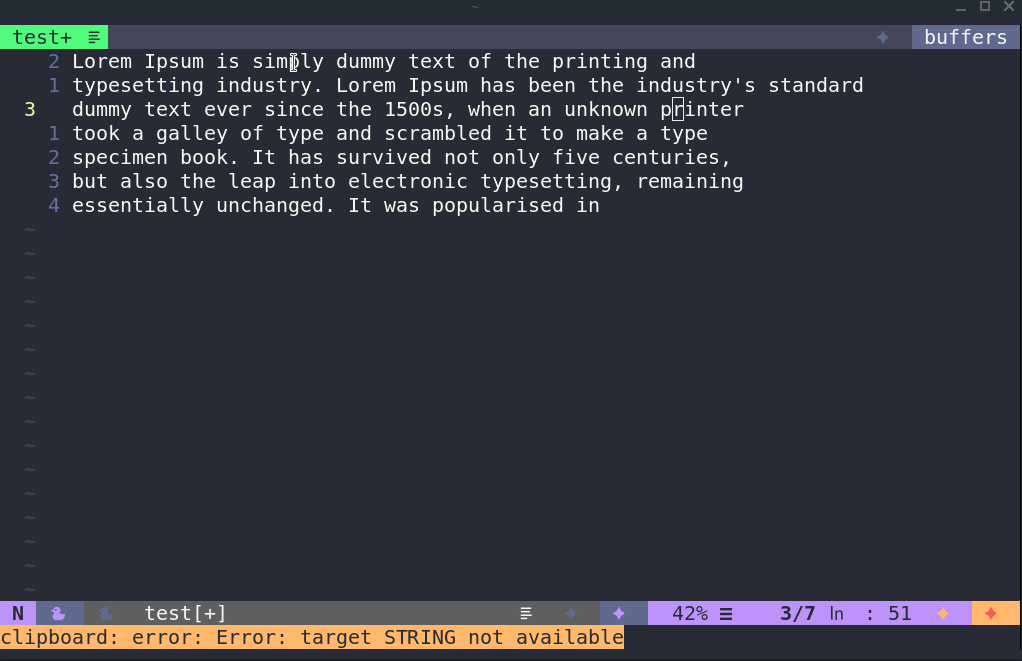Click line number 3 in the gutter

click(29, 109)
